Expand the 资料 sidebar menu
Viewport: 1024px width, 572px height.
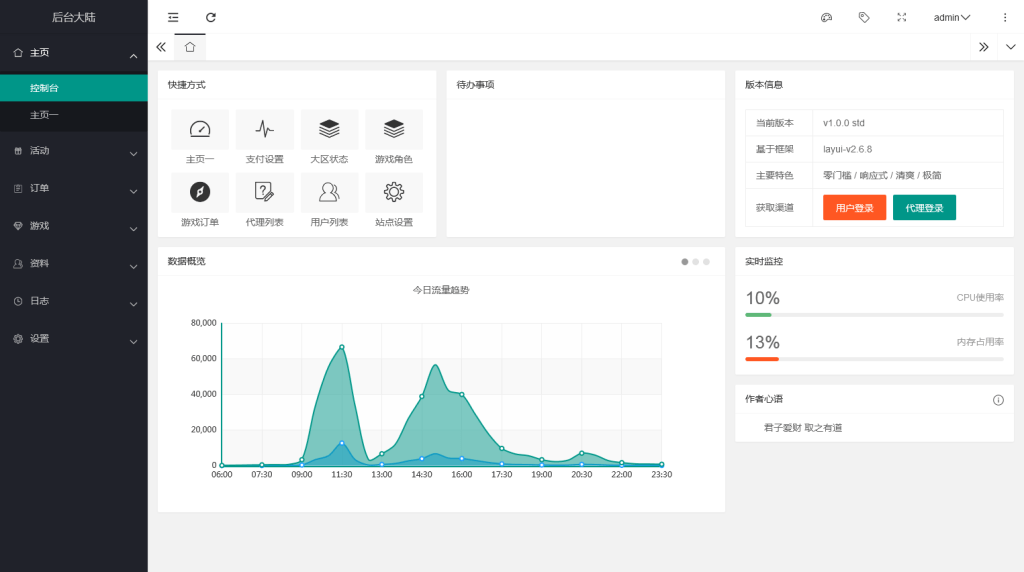click(x=74, y=264)
